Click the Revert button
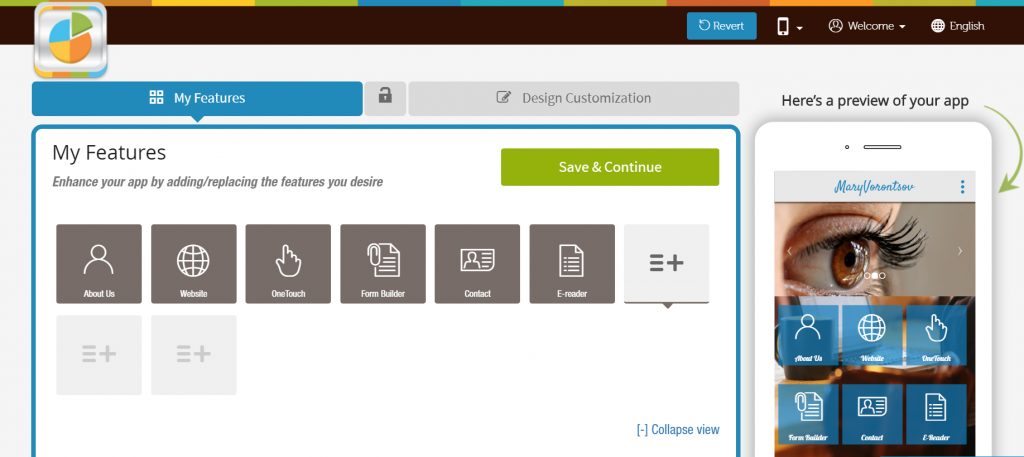This screenshot has height=457, width=1024. (x=722, y=26)
